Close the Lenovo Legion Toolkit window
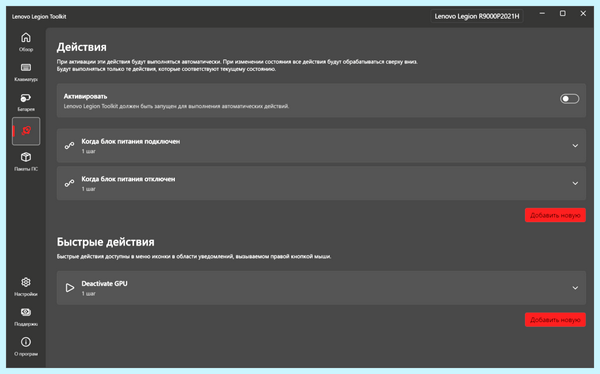 [x=583, y=13]
